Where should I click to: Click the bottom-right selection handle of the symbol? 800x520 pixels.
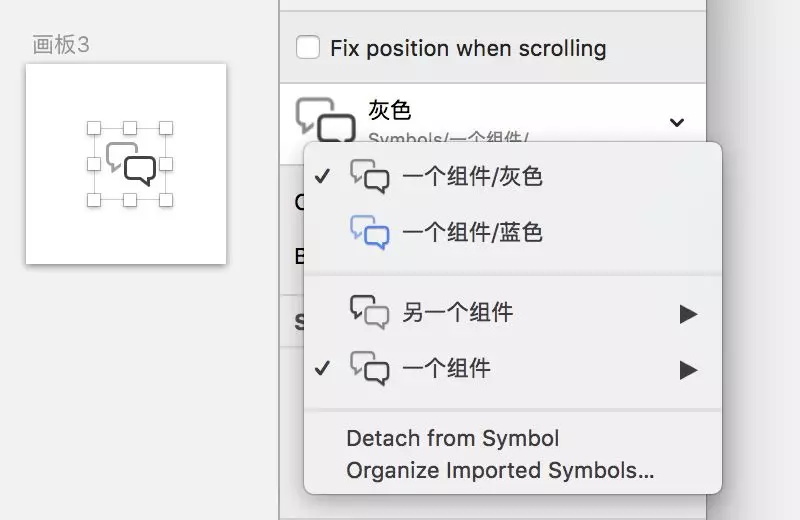(x=166, y=200)
